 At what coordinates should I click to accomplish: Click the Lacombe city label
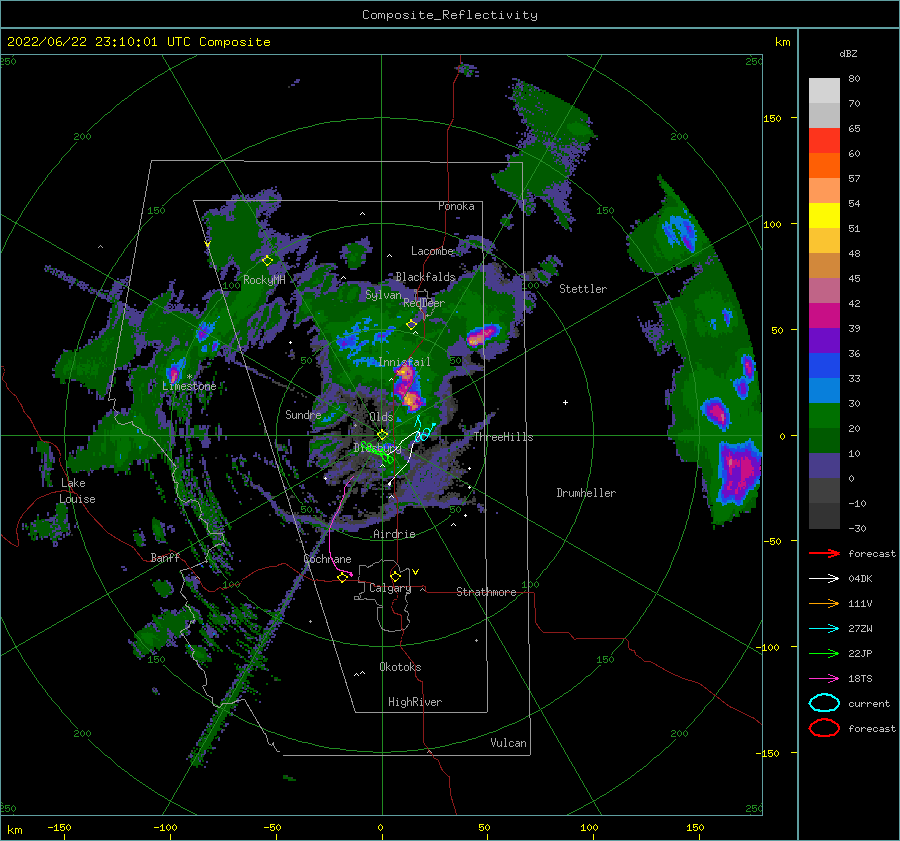click(432, 251)
